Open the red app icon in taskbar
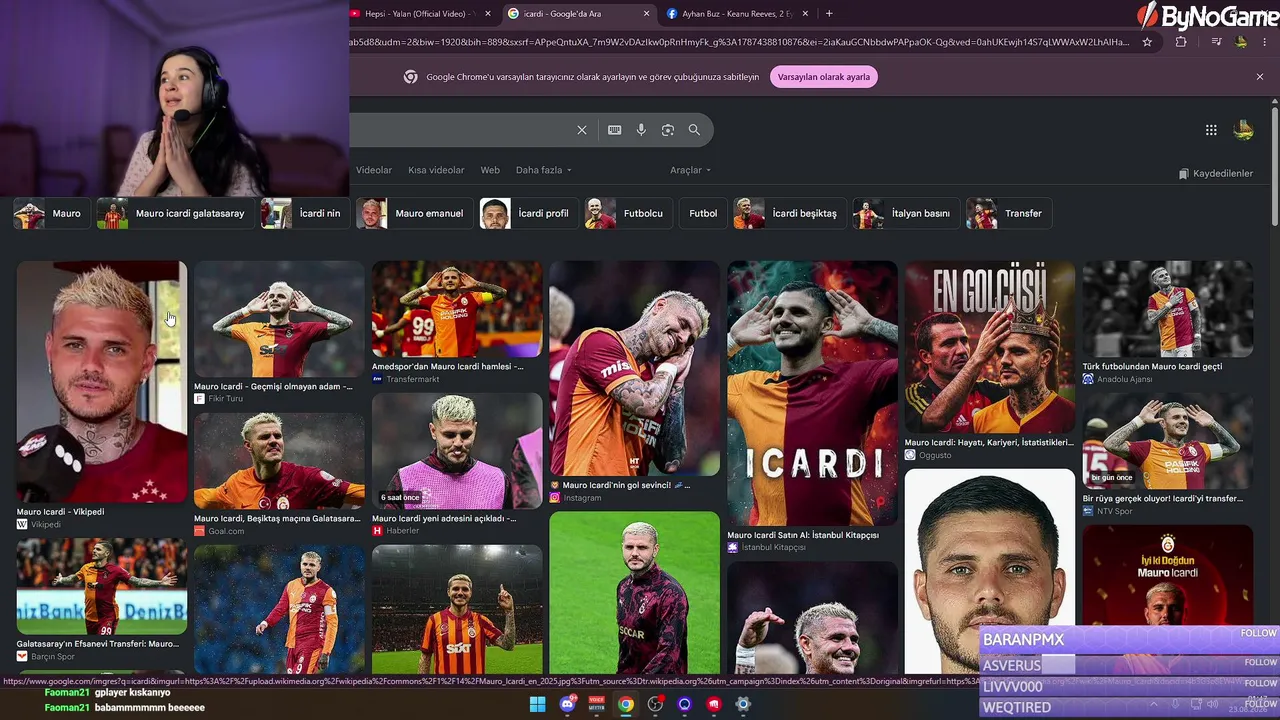The image size is (1280, 720). (x=714, y=704)
